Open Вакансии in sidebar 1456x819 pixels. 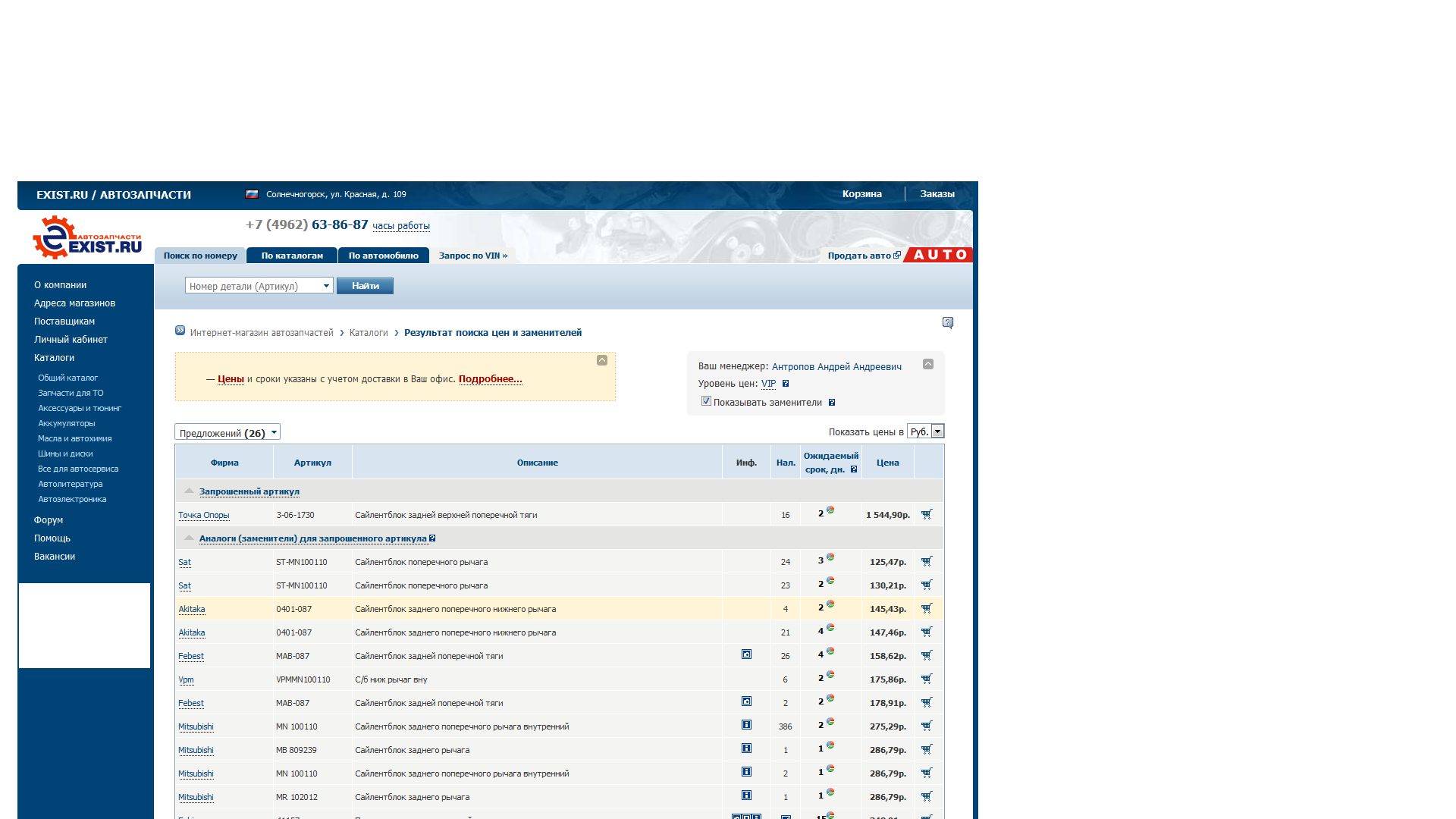point(55,557)
